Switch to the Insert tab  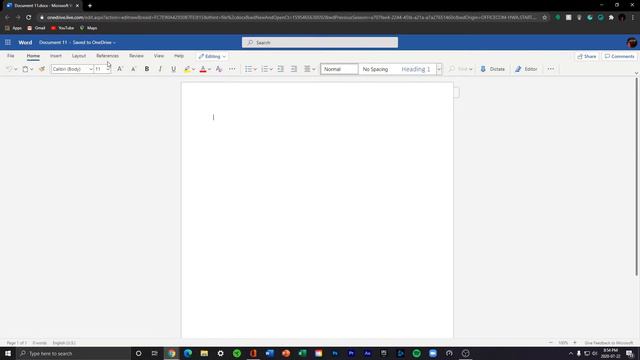point(56,56)
